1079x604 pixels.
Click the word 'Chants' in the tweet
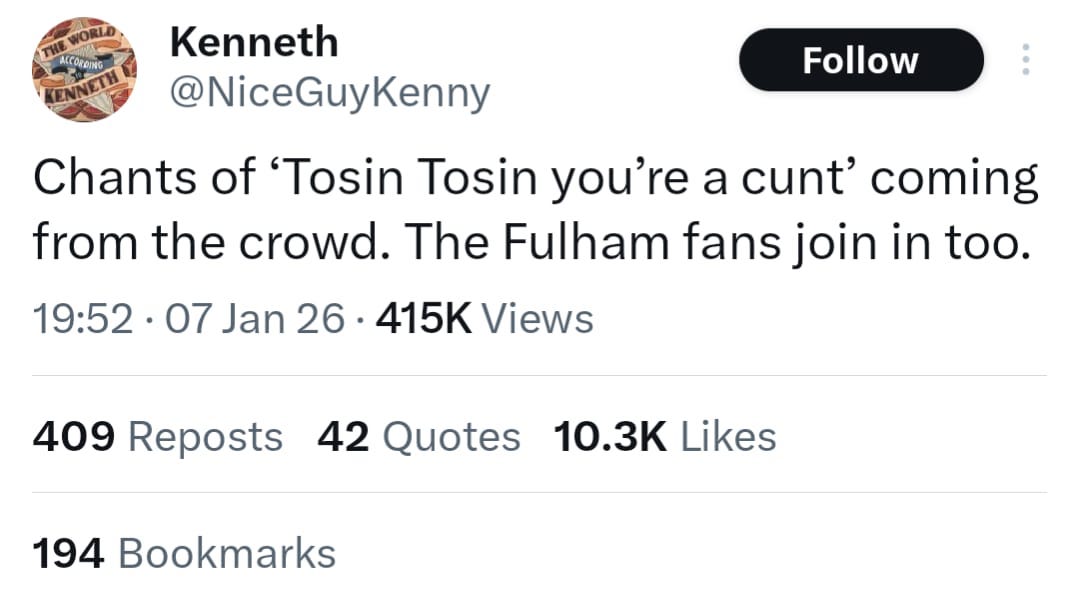pos(102,180)
